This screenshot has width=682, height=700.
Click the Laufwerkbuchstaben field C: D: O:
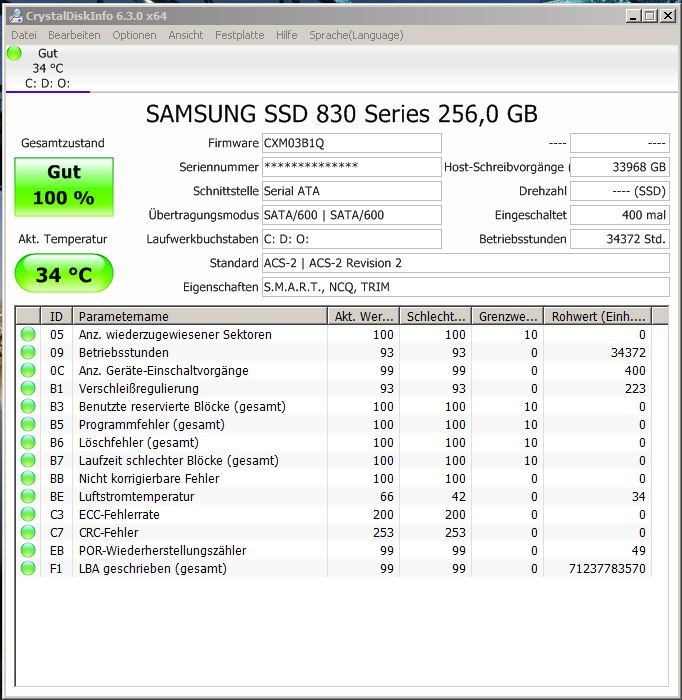(x=352, y=239)
